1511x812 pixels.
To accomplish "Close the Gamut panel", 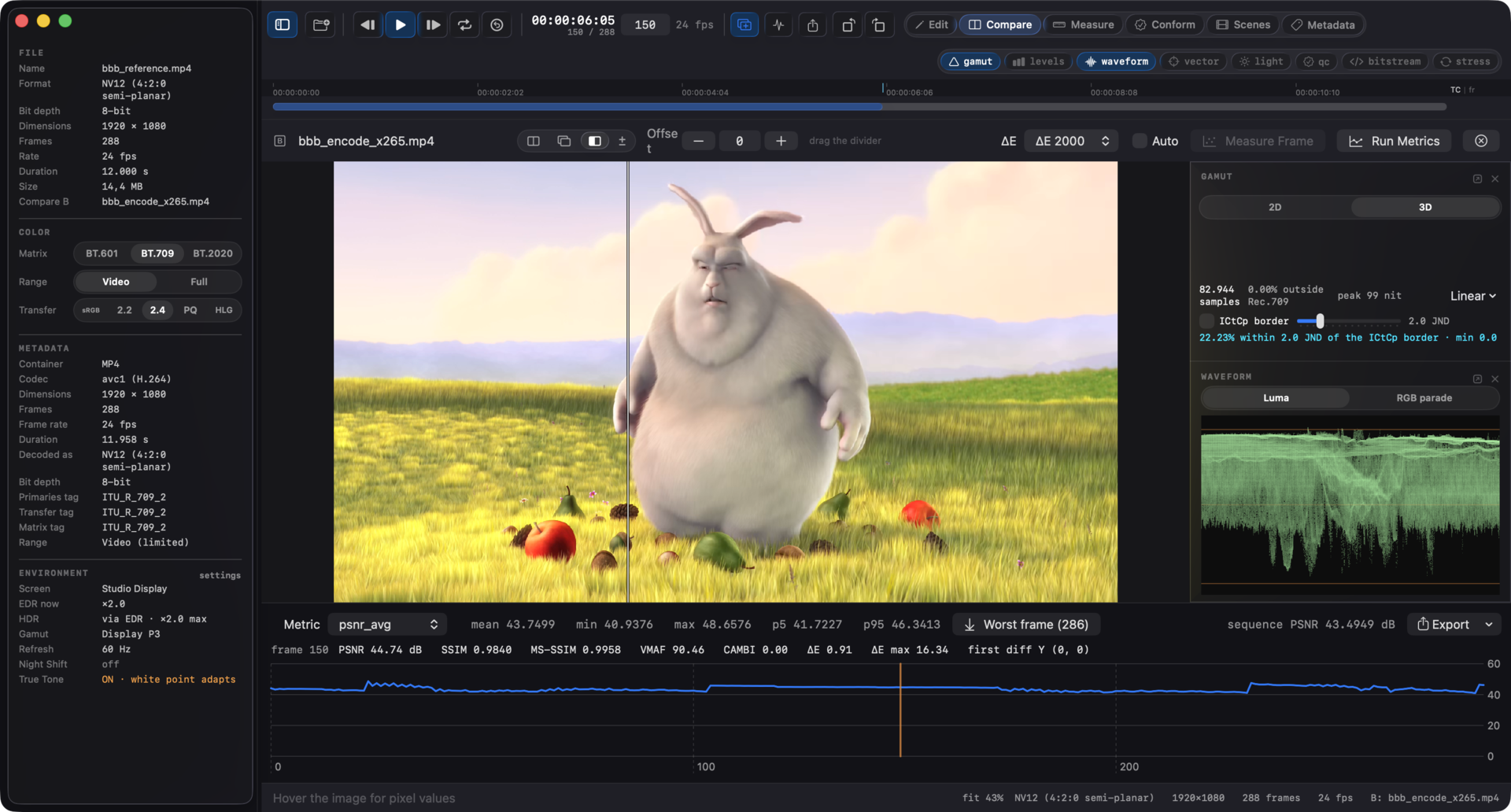I will 1495,179.
